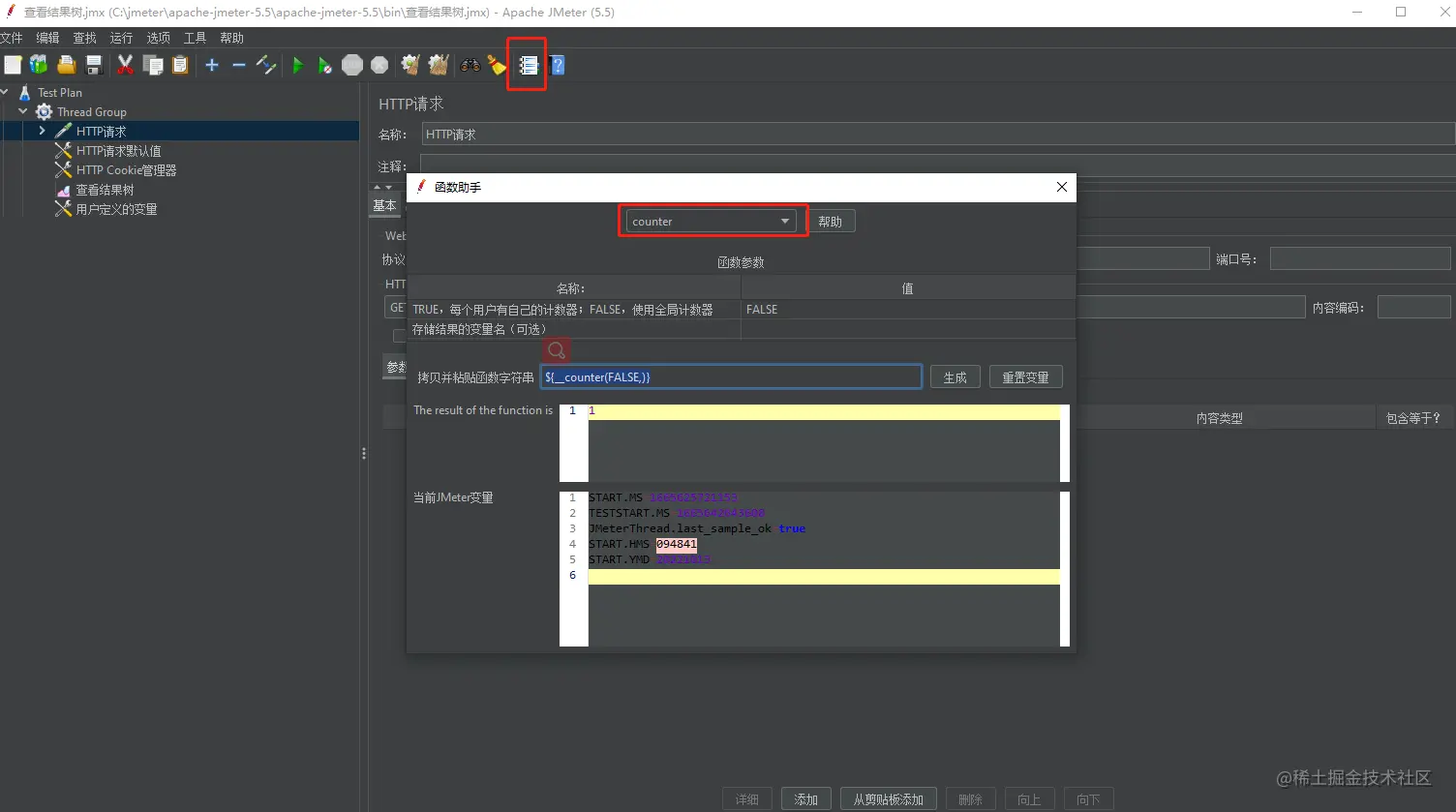Cut selection using the scissors icon
The width and height of the screenshot is (1456, 812).
125,65
